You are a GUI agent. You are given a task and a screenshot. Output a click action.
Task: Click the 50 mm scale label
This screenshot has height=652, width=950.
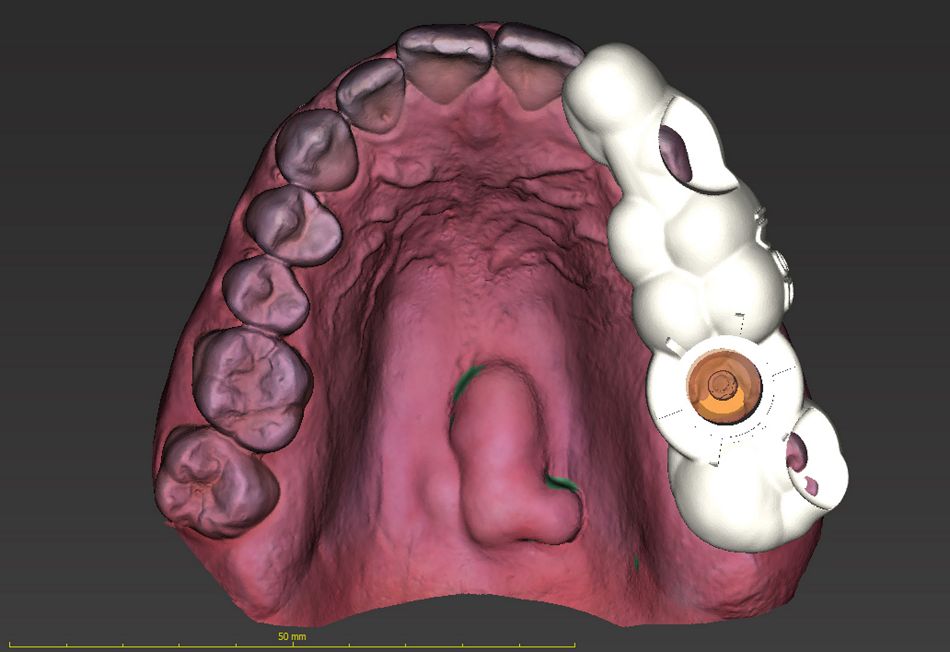coord(292,637)
